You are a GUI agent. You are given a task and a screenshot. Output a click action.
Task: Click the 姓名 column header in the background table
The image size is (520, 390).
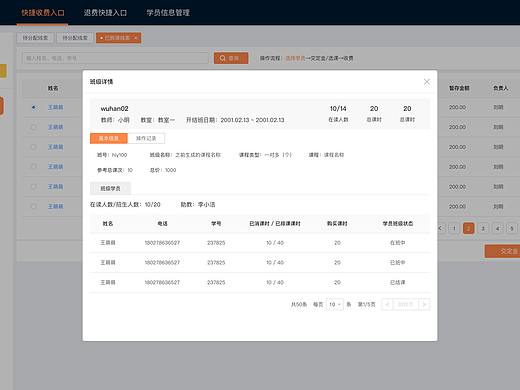53,88
